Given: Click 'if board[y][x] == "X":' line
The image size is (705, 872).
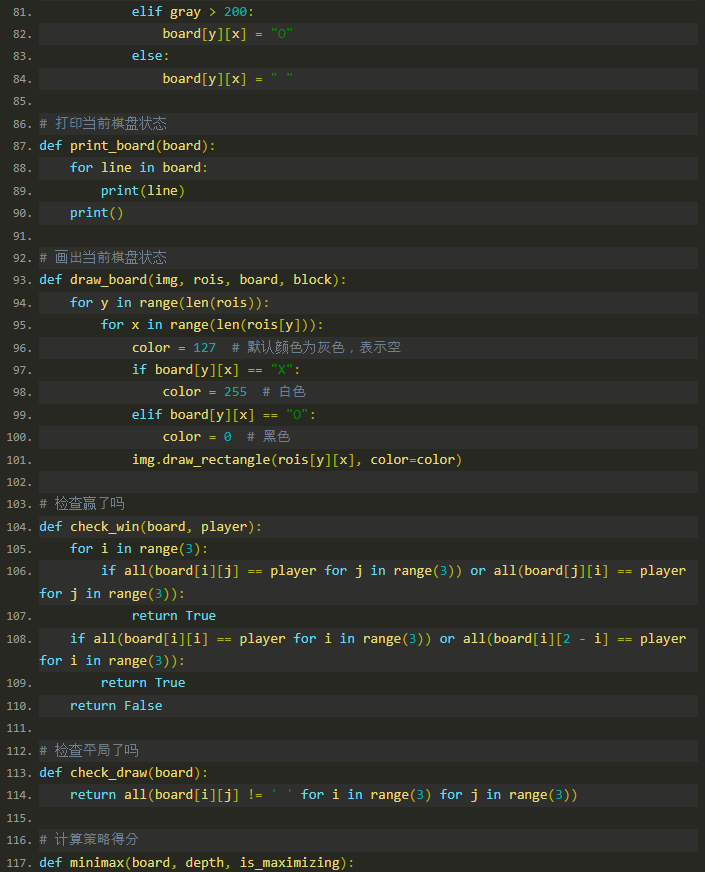Looking at the screenshot, I should [x=216, y=370].
